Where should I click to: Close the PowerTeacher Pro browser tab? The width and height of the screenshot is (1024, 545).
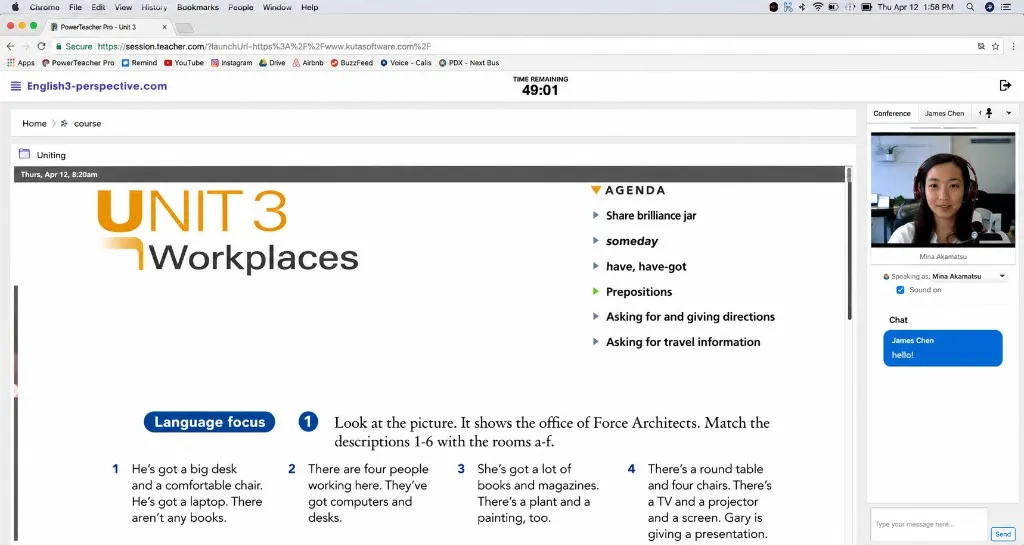pyautogui.click(x=165, y=27)
